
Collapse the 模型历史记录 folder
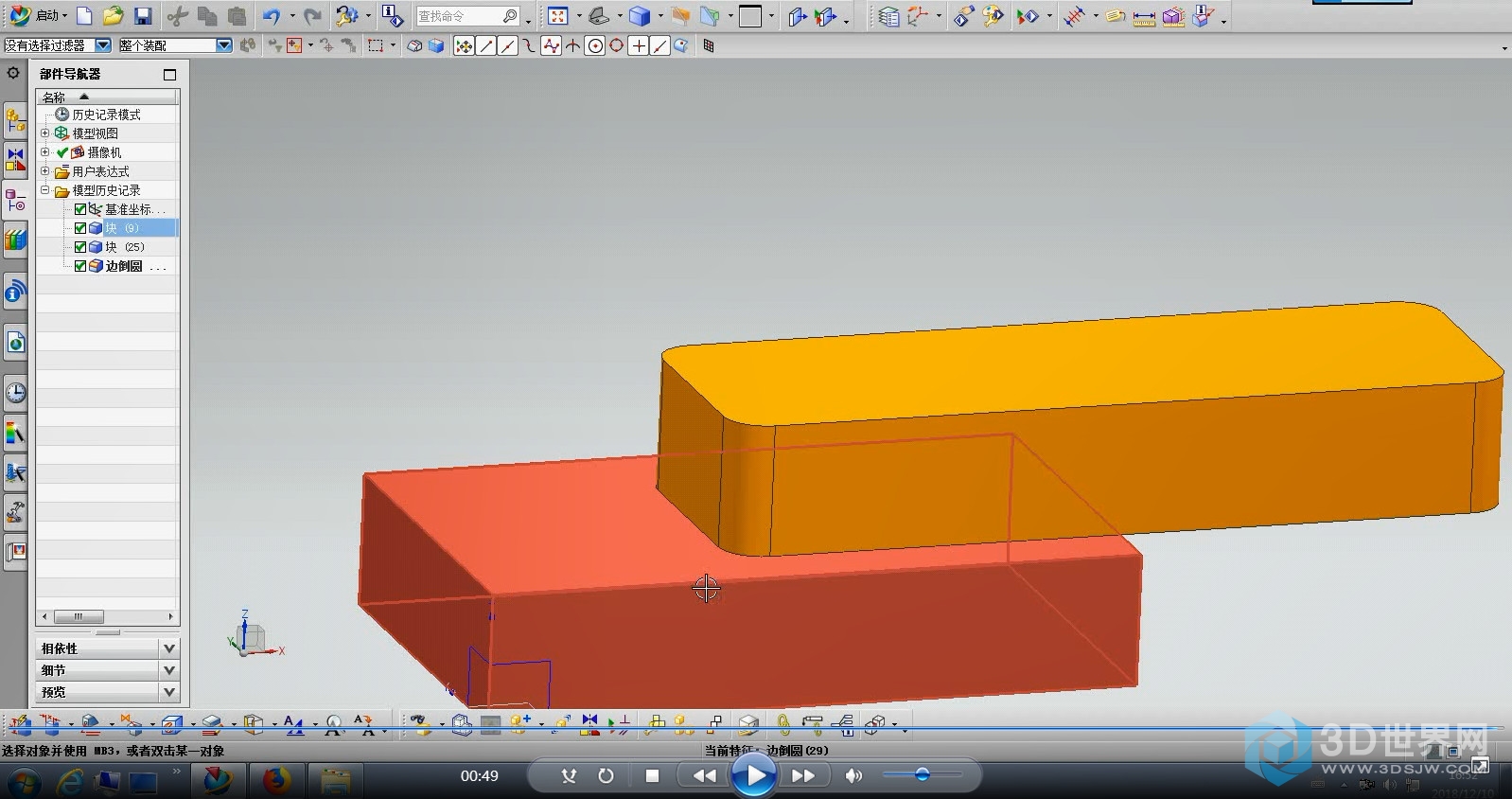point(44,190)
